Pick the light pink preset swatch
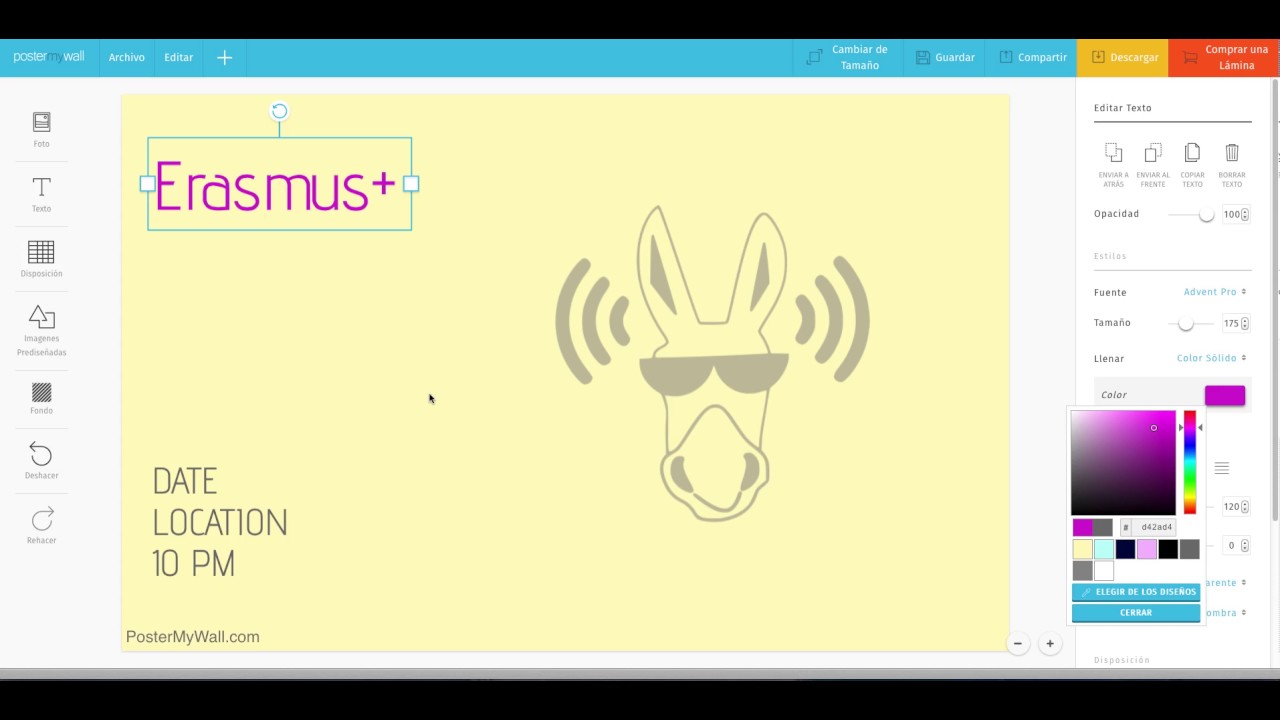The width and height of the screenshot is (1280, 720). point(1147,549)
